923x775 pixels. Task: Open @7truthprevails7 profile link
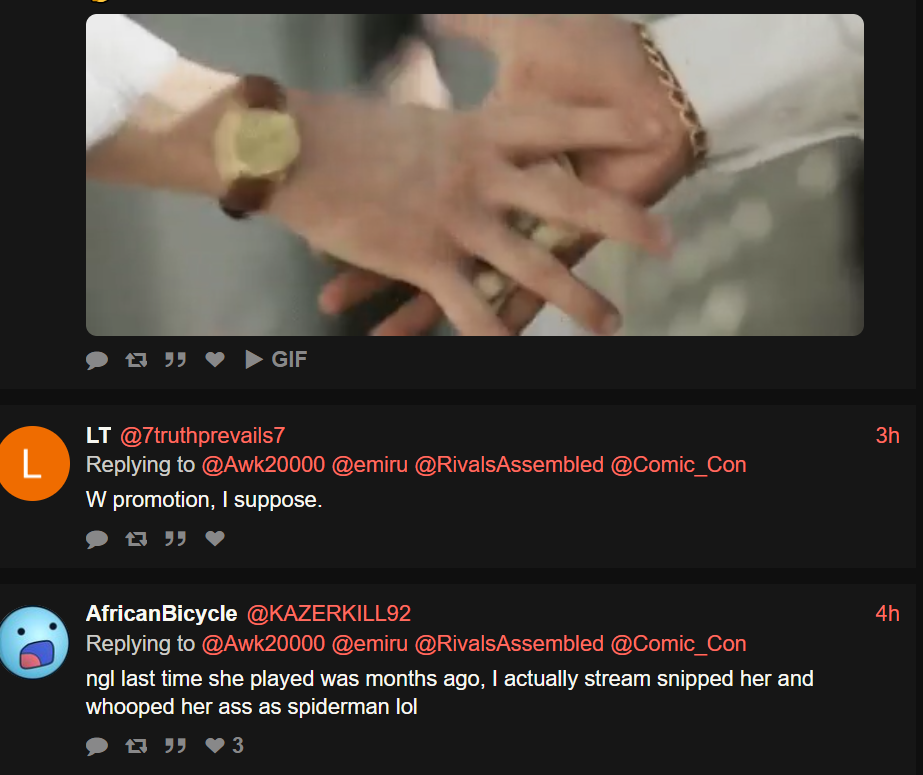click(x=202, y=435)
